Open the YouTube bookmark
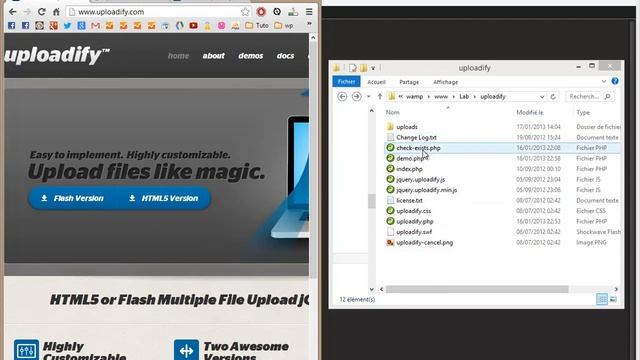Viewport: 640px width, 360px height. pyautogui.click(x=193, y=25)
